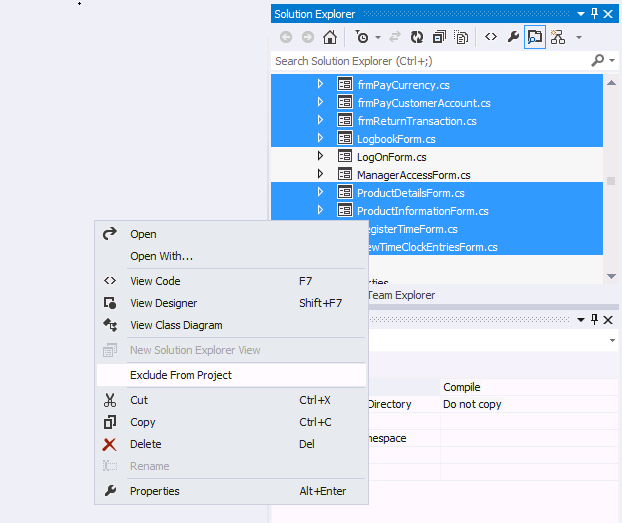622x523 pixels.
Task: Close the Solution Explorer panel
Action: pyautogui.click(x=608, y=14)
